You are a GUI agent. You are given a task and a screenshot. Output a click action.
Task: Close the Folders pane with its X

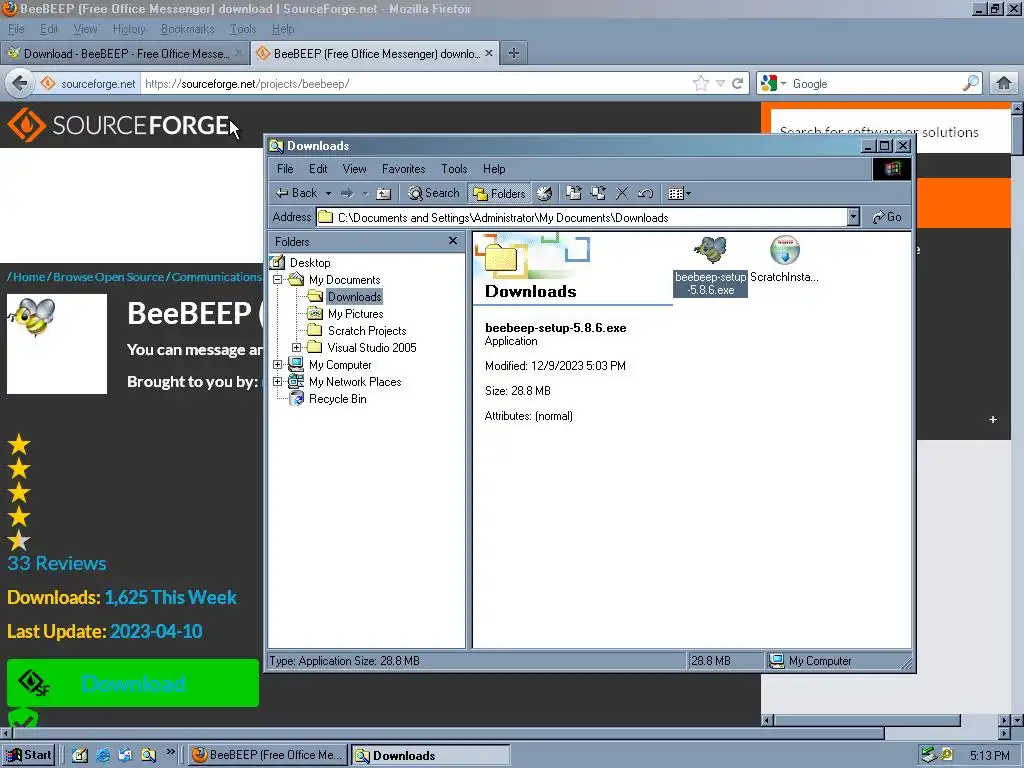(x=453, y=241)
